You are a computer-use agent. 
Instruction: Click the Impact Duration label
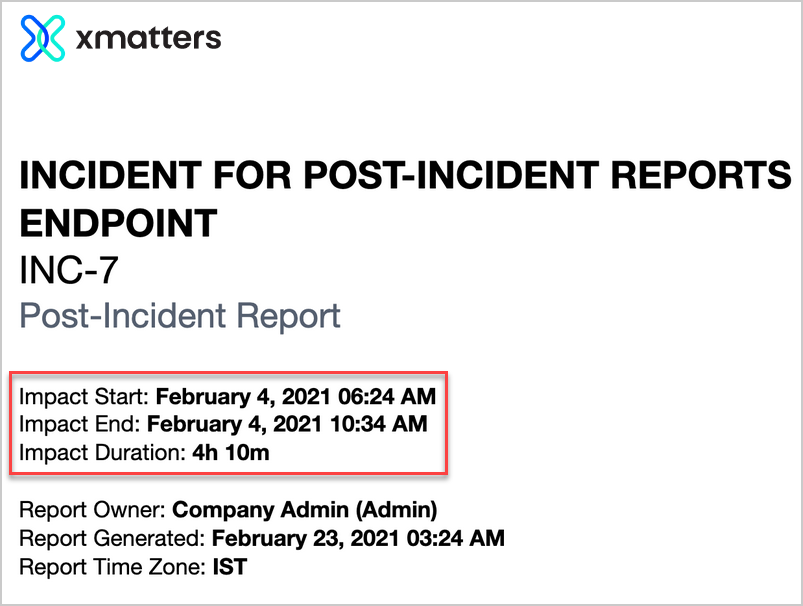click(x=102, y=453)
